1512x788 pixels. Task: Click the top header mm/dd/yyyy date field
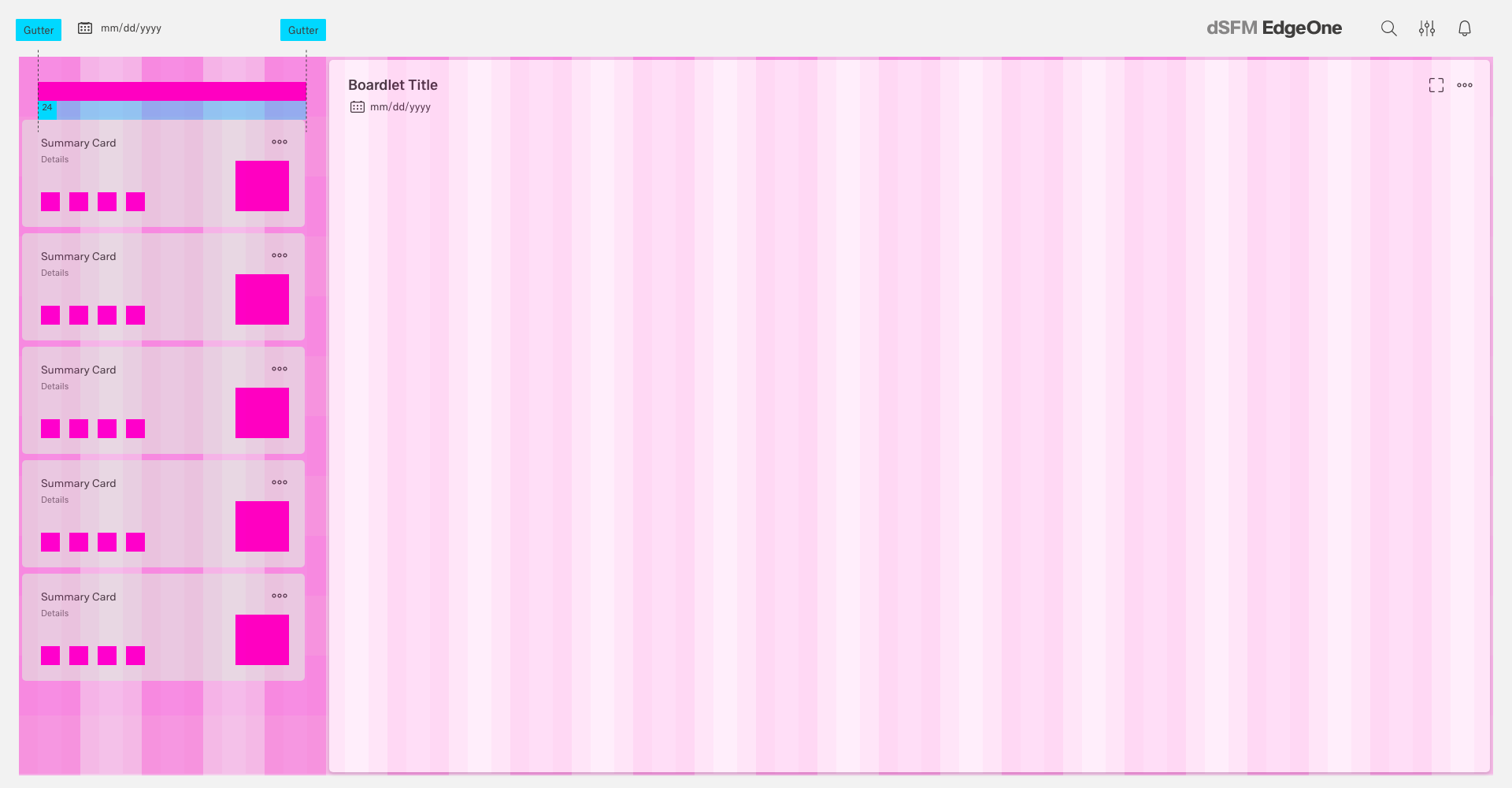pyautogui.click(x=131, y=28)
